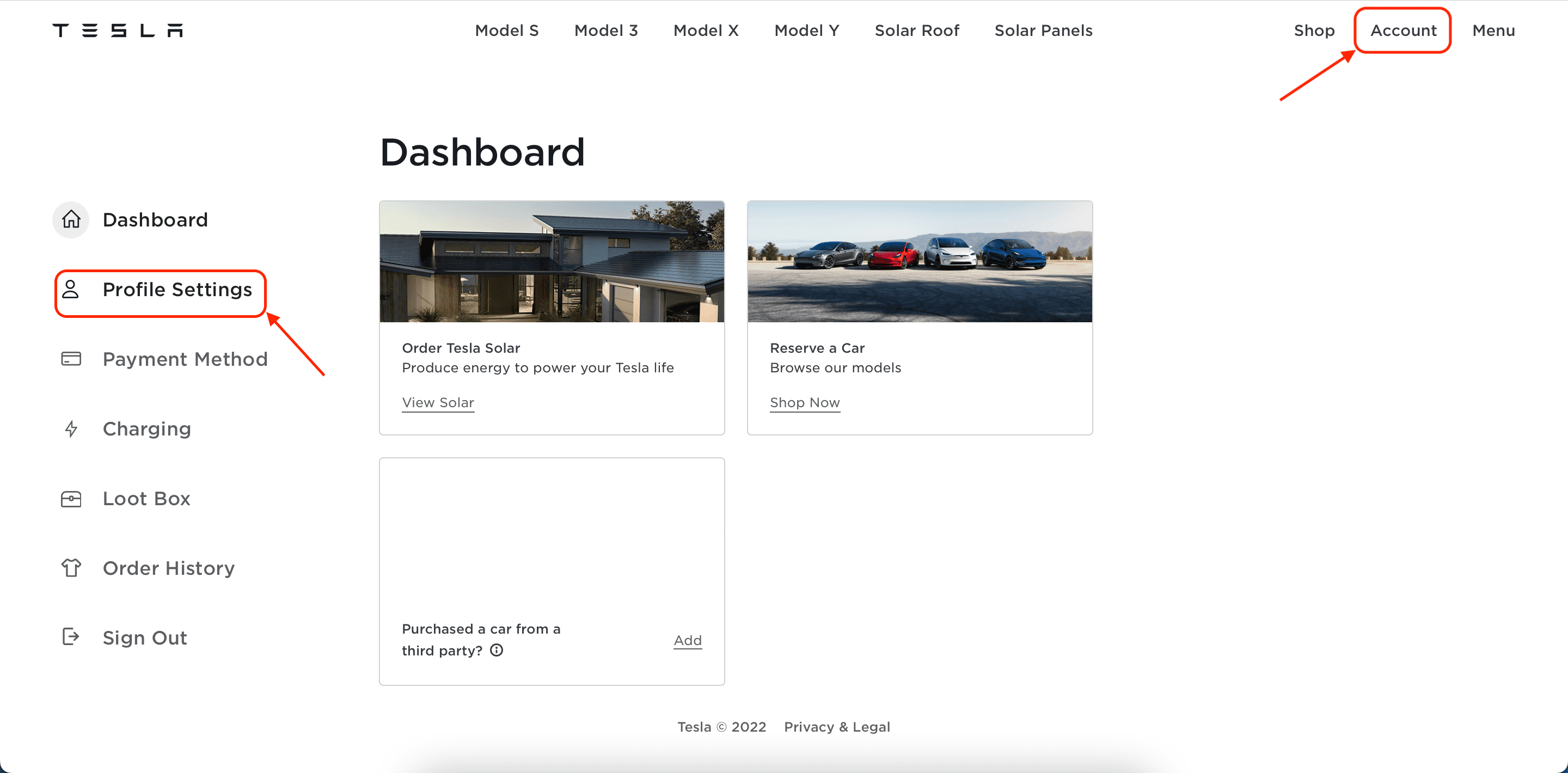Image resolution: width=1568 pixels, height=773 pixels.
Task: Click the Dashboard page title
Action: point(482,151)
